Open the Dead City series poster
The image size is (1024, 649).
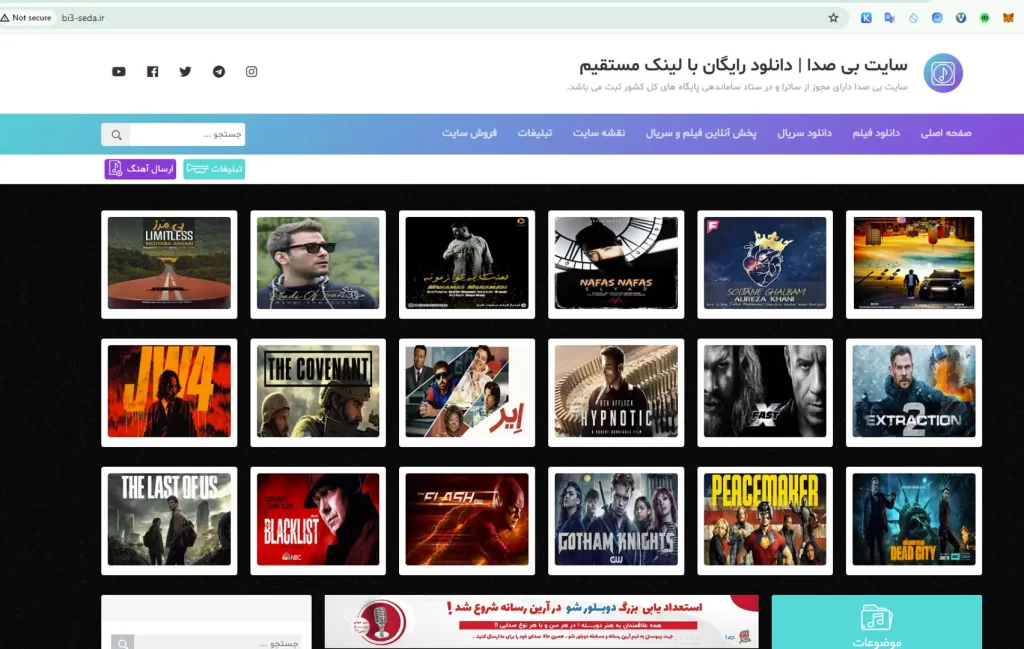(x=914, y=520)
